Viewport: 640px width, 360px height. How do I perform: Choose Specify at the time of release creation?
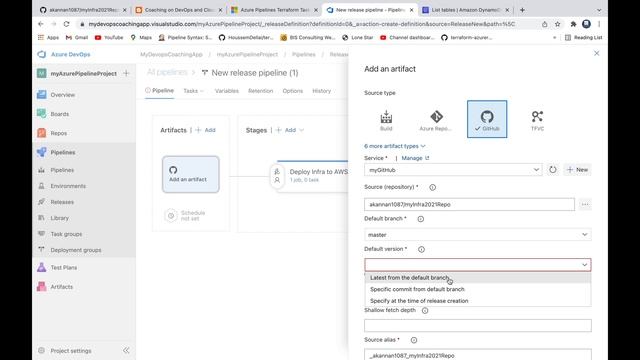tap(478, 301)
